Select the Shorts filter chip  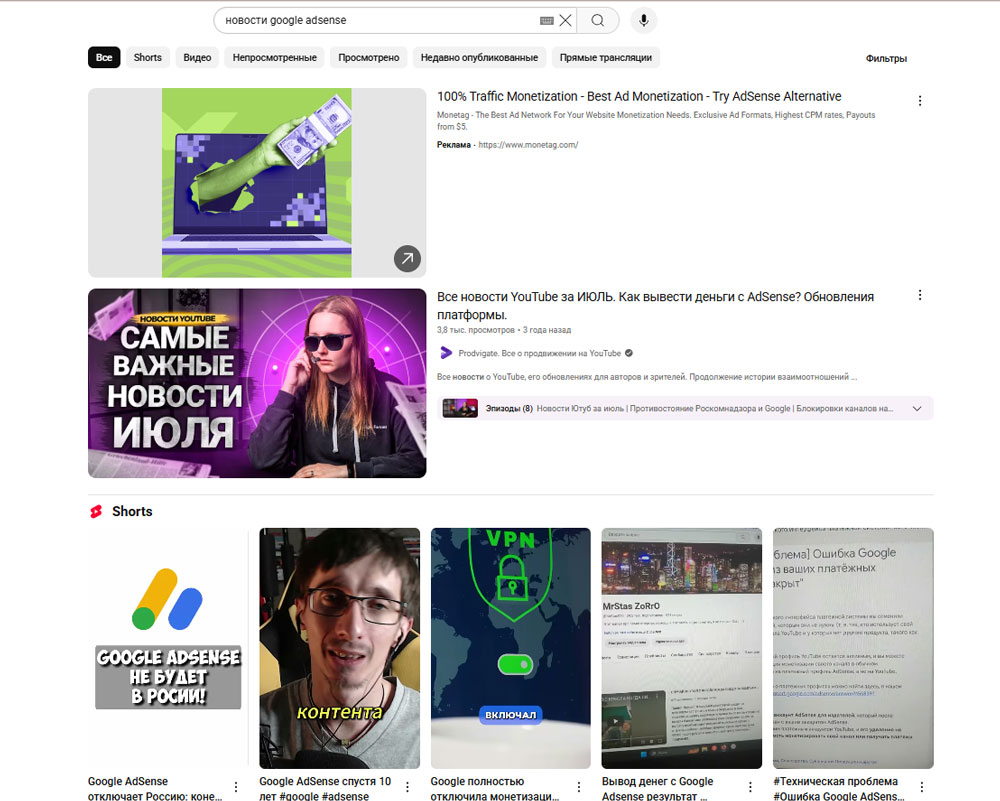tap(147, 57)
